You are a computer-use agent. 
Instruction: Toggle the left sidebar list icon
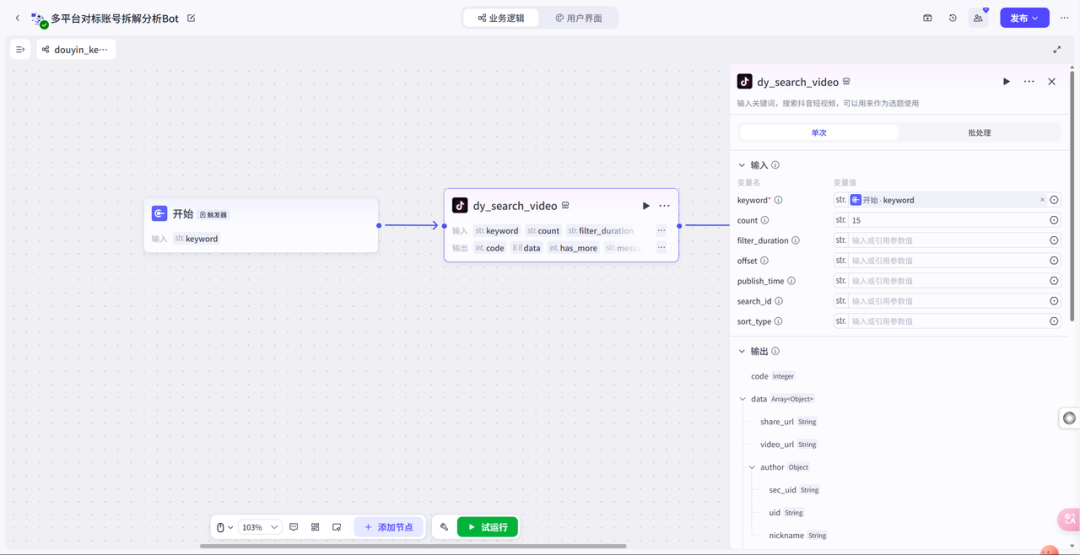20,50
